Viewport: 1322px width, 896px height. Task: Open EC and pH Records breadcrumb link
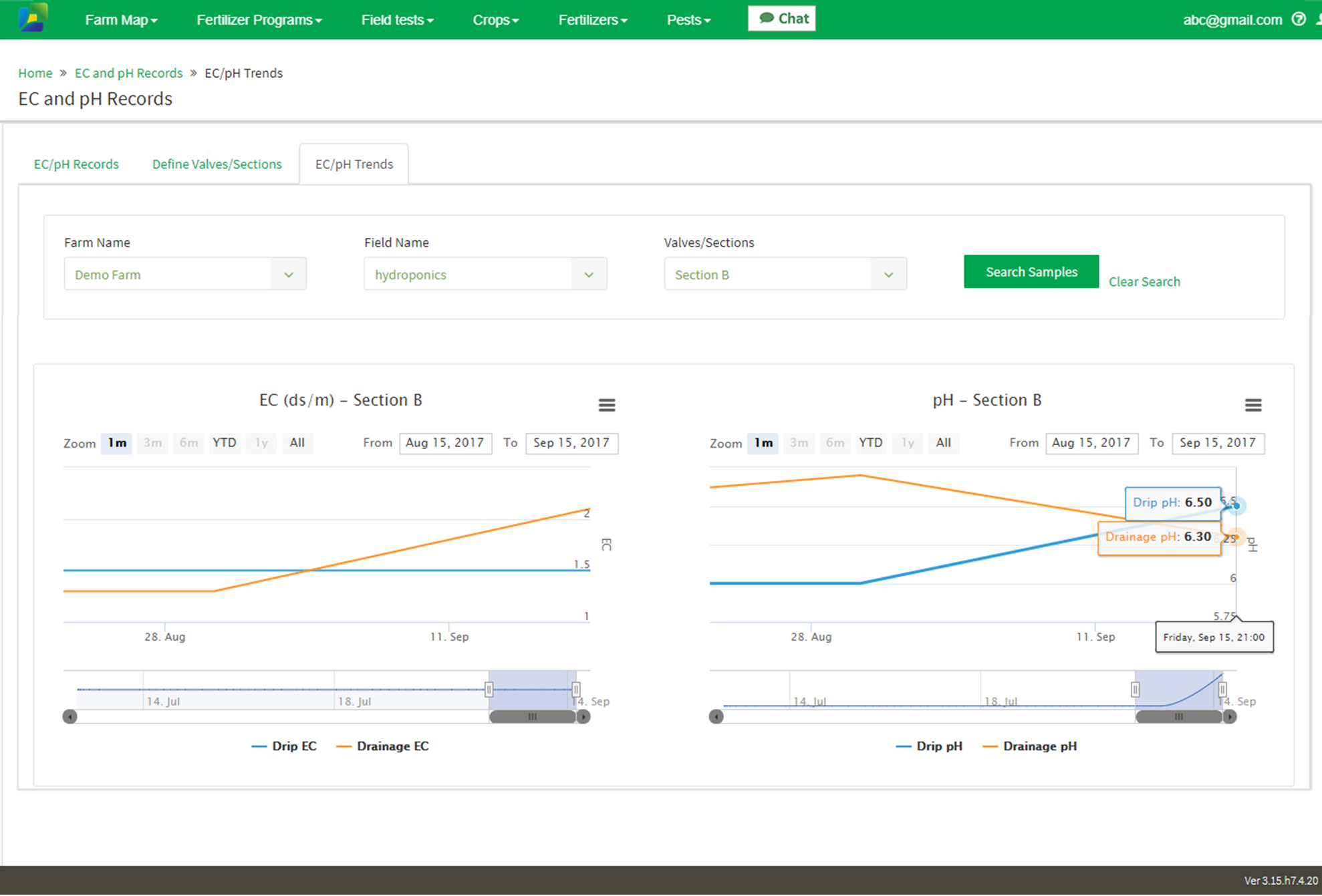128,73
